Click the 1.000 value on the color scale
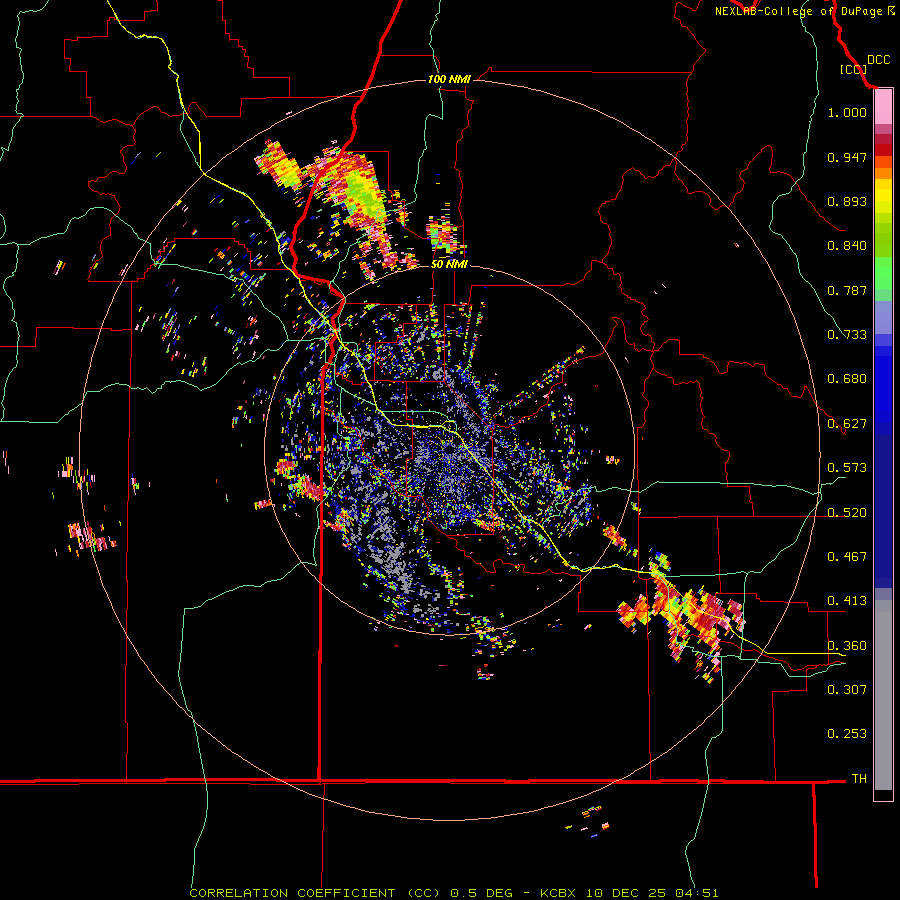The height and width of the screenshot is (900, 900). click(x=847, y=112)
